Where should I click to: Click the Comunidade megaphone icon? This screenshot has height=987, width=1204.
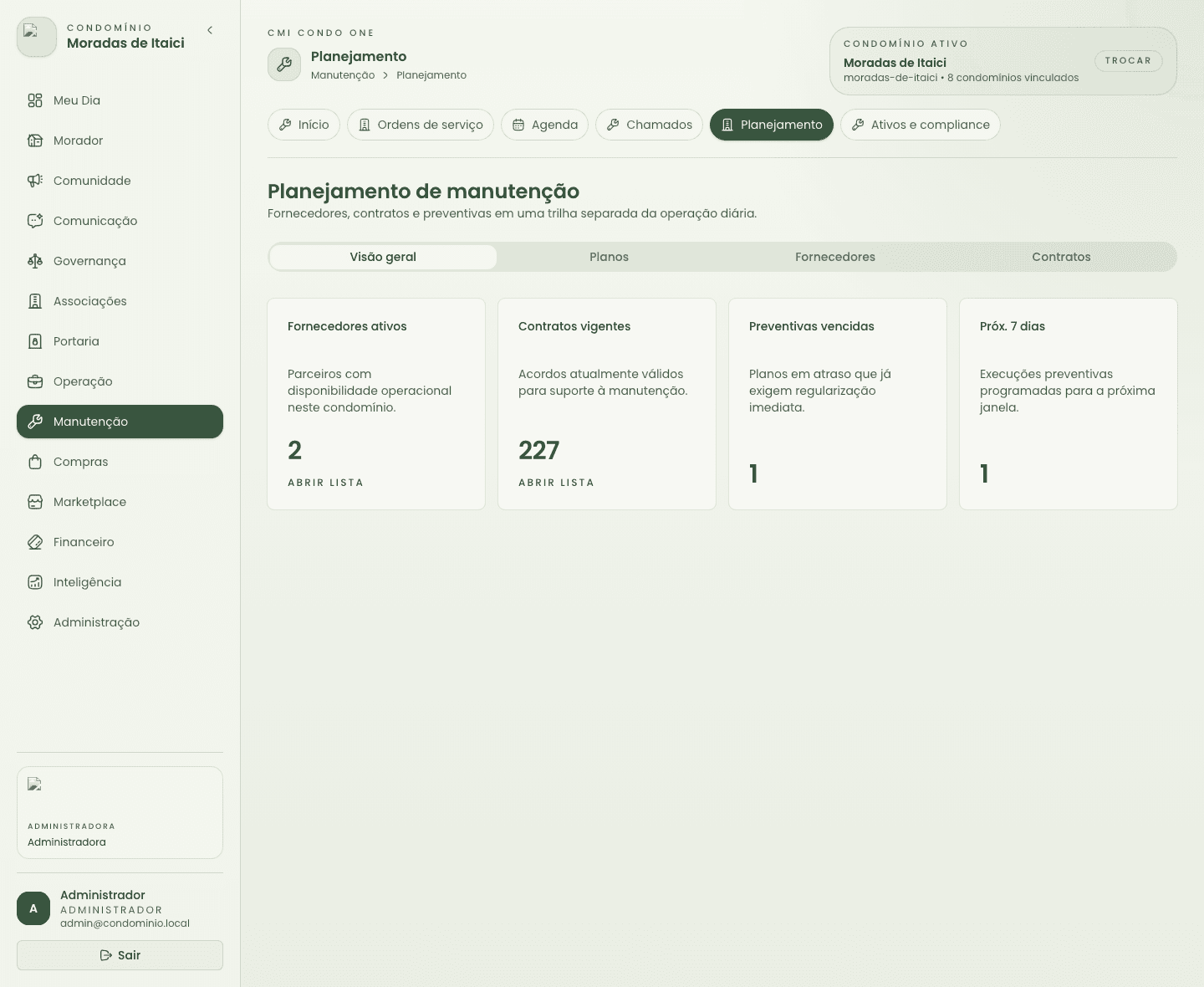(35, 181)
